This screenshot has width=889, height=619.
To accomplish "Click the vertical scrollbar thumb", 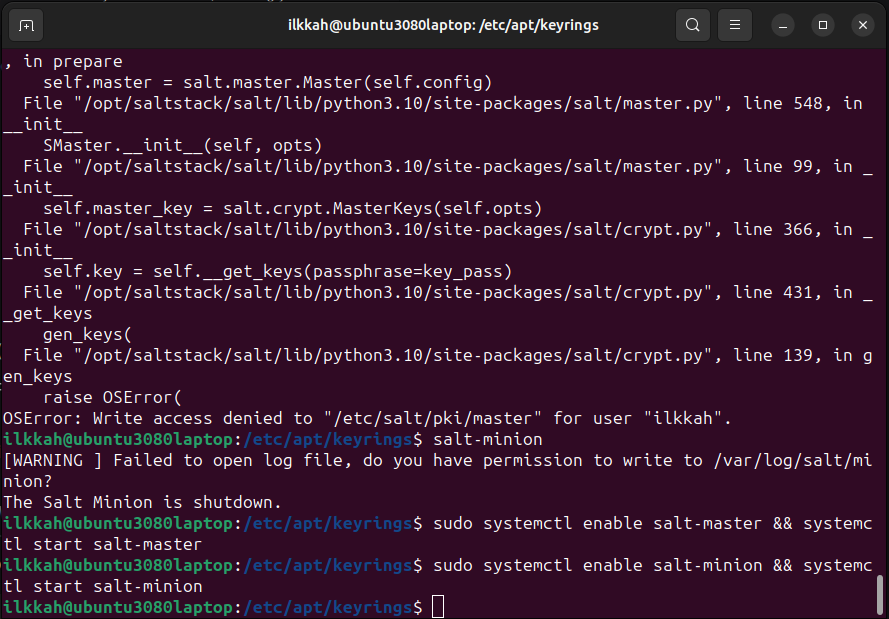I will [x=880, y=592].
